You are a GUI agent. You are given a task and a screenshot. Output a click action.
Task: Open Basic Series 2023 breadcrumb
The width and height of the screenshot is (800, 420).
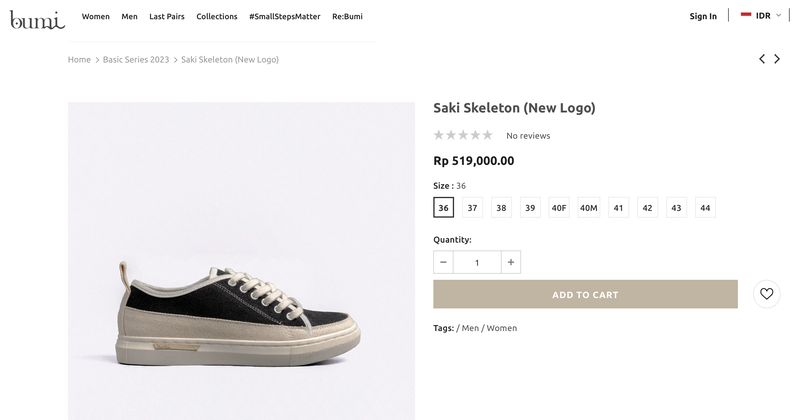tap(136, 60)
